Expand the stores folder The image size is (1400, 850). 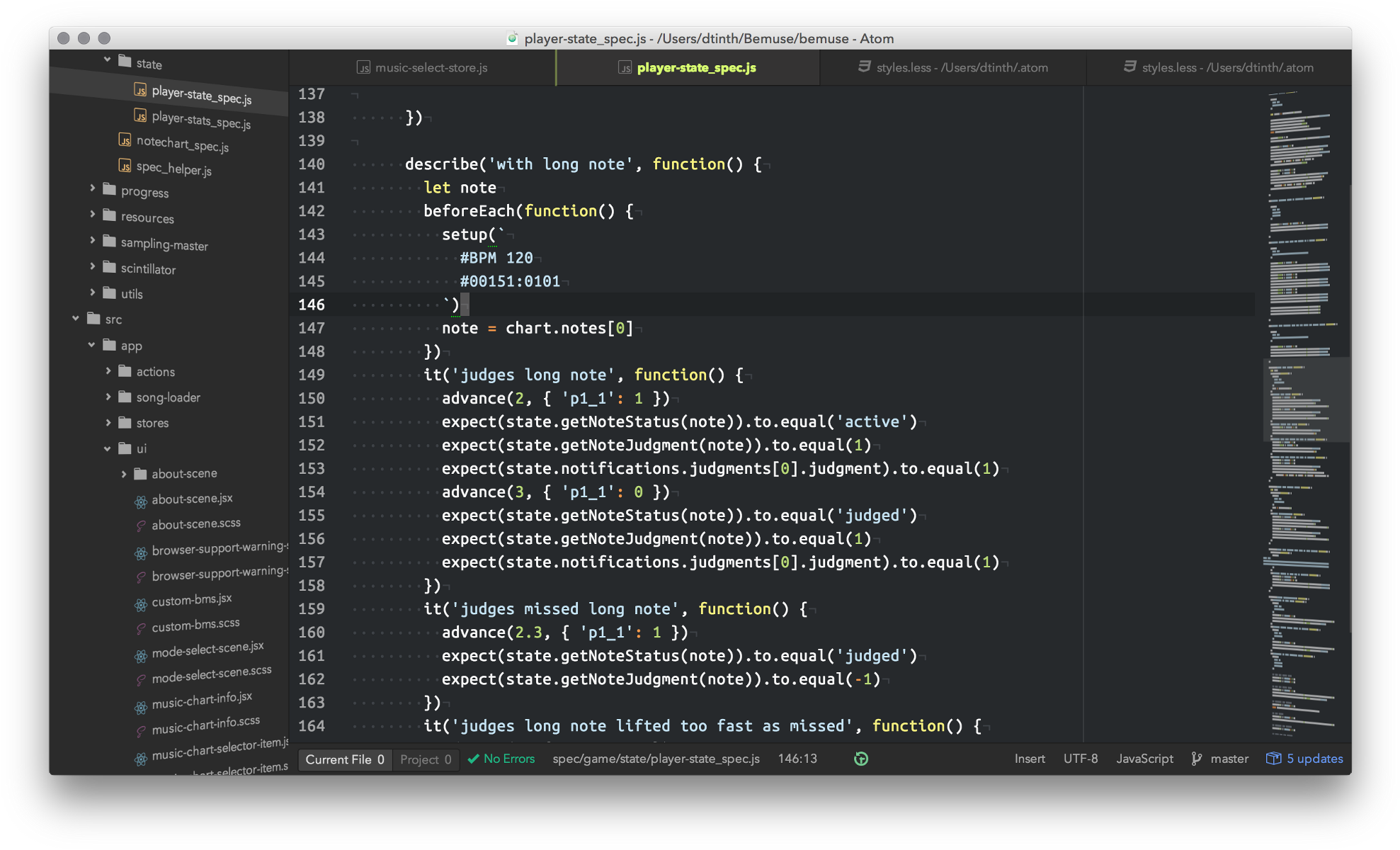(x=108, y=421)
